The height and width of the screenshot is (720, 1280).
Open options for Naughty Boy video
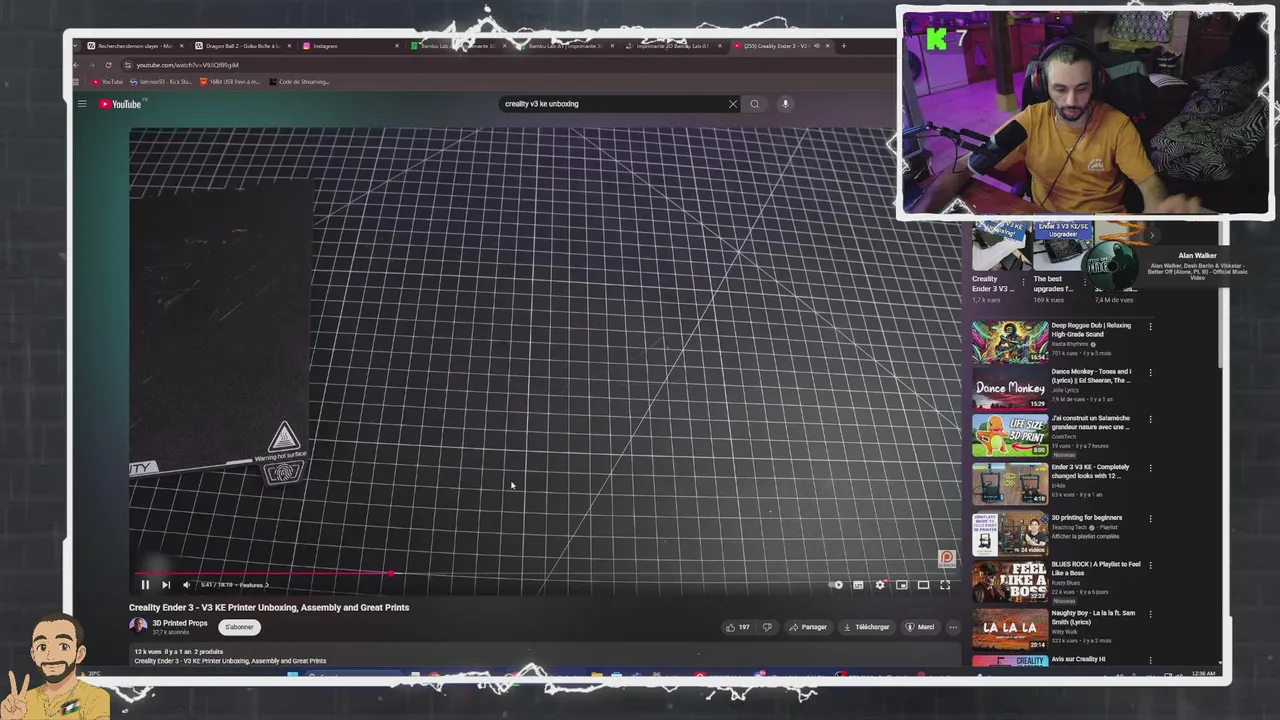[1150, 614]
